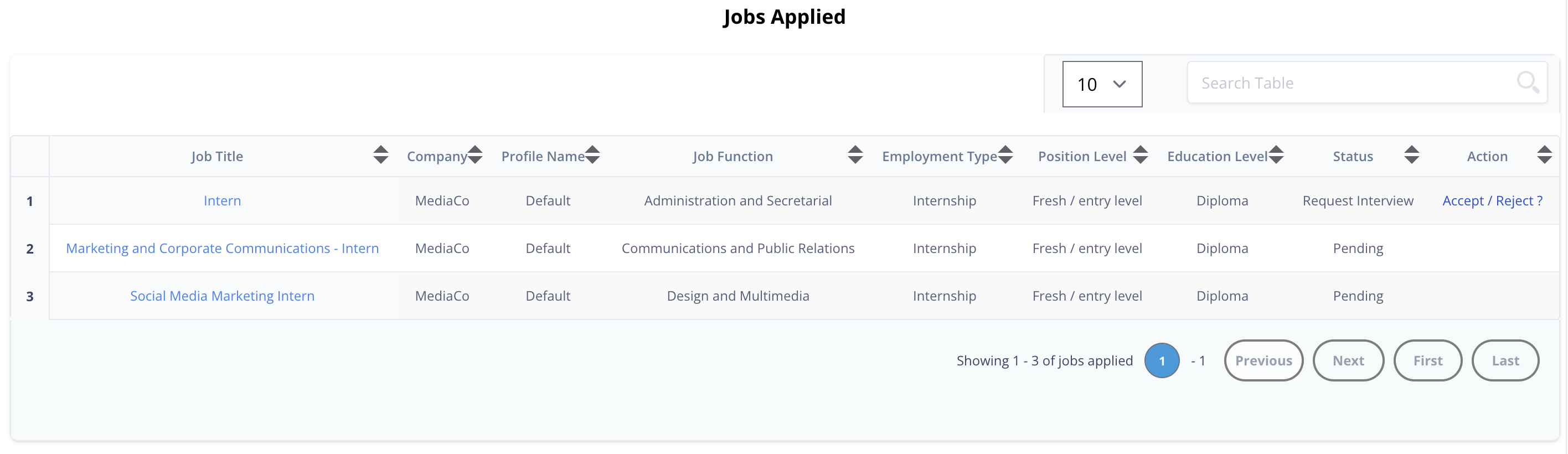Sort by Action column arrows

pos(1544,155)
